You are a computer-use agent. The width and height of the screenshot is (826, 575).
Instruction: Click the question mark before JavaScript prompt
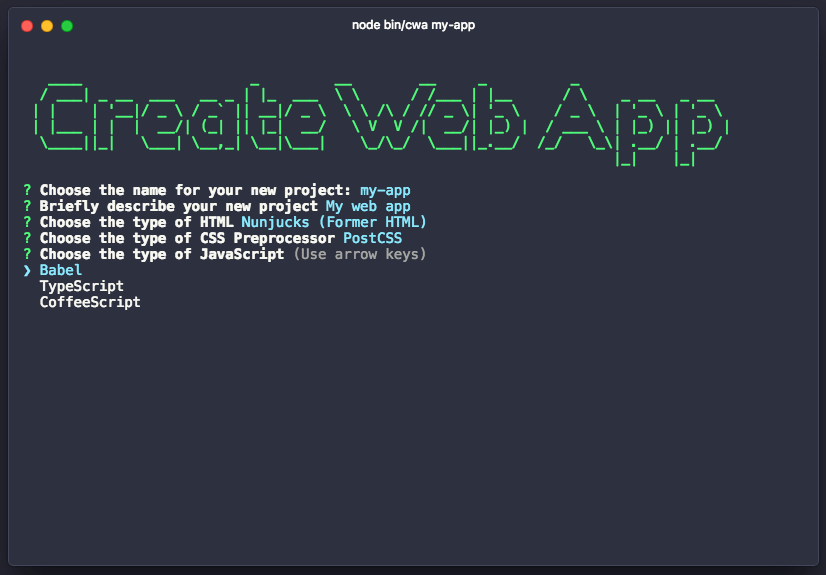pyautogui.click(x=27, y=254)
